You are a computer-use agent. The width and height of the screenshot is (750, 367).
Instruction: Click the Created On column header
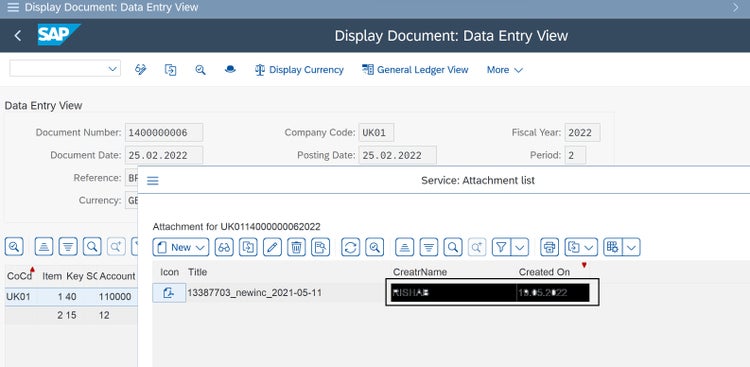(x=544, y=272)
